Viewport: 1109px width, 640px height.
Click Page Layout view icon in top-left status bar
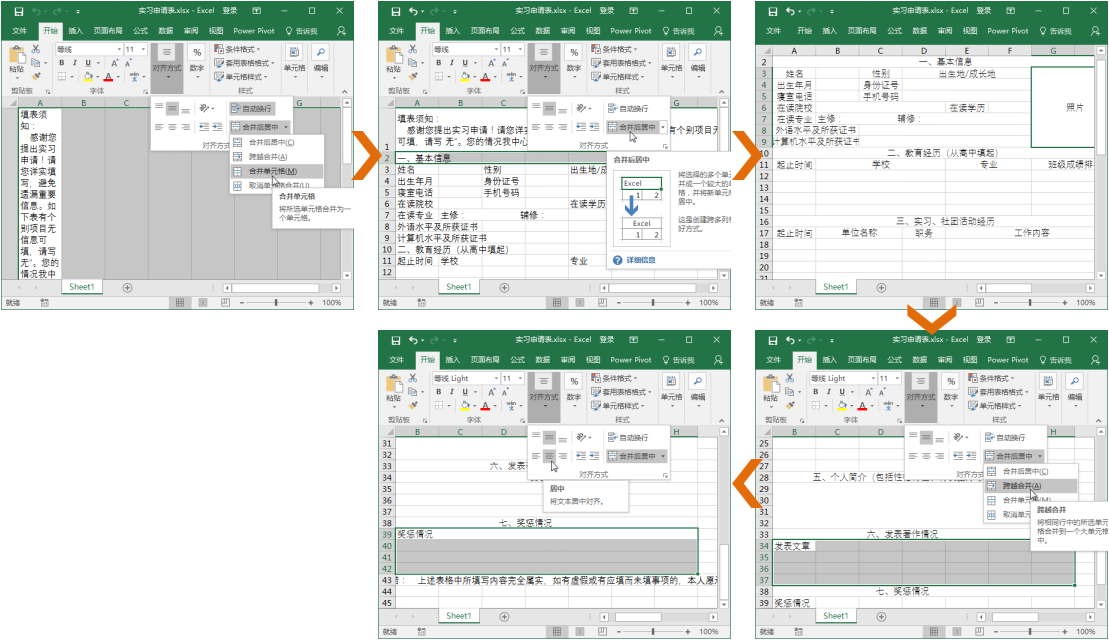203,303
